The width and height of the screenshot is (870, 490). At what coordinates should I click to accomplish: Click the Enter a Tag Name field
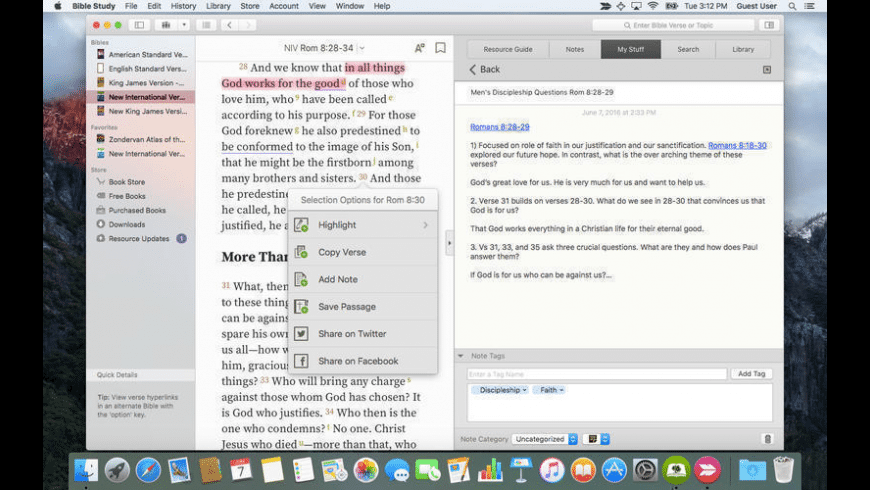click(x=597, y=374)
